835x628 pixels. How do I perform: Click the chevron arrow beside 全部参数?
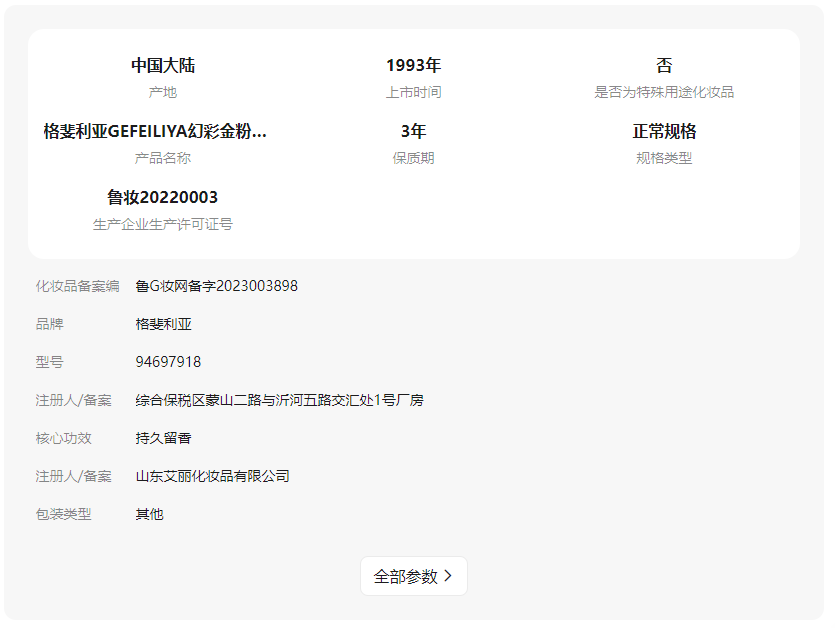coord(448,576)
